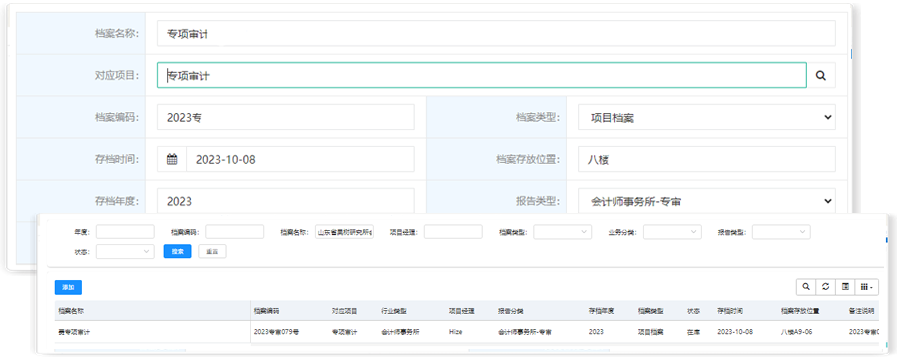
Task: Click the 档案编码 field showing 2023专
Action: coord(285,117)
